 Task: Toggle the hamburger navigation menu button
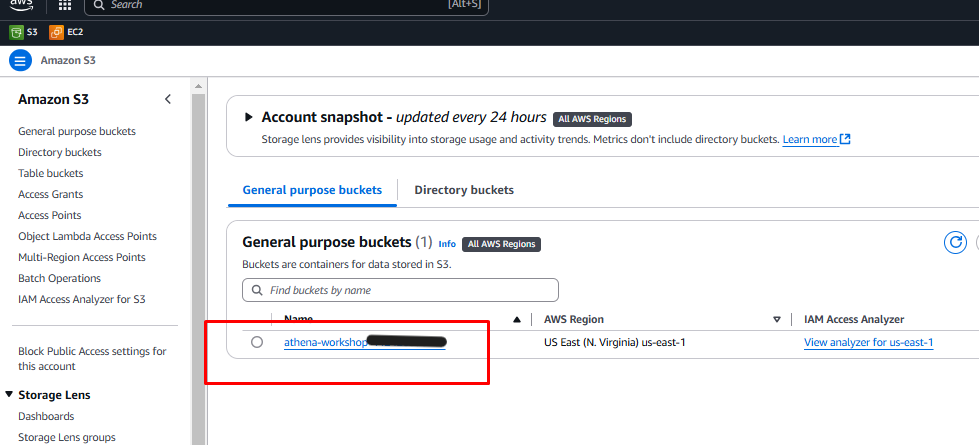click(x=20, y=60)
